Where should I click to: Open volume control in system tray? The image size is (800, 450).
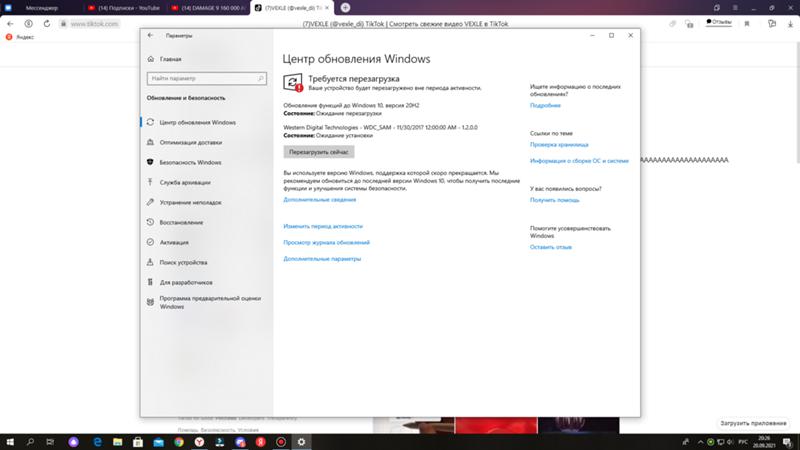point(730,442)
